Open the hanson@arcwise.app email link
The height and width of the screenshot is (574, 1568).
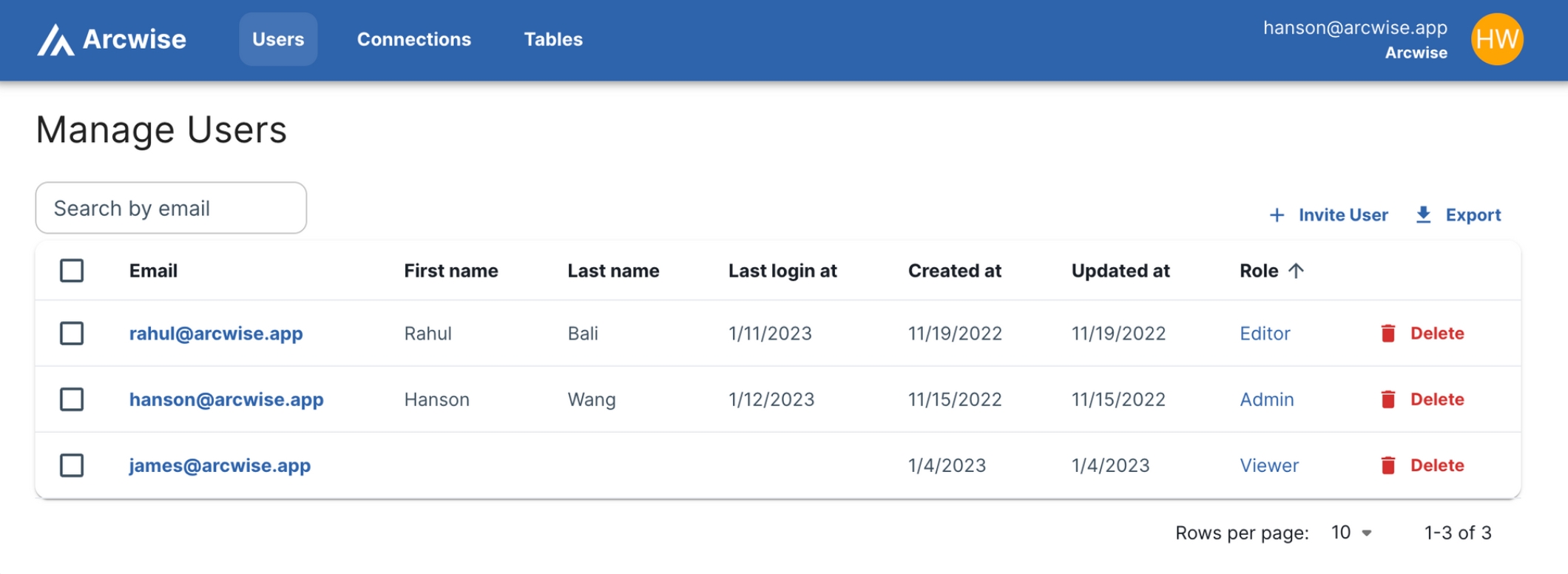point(226,399)
